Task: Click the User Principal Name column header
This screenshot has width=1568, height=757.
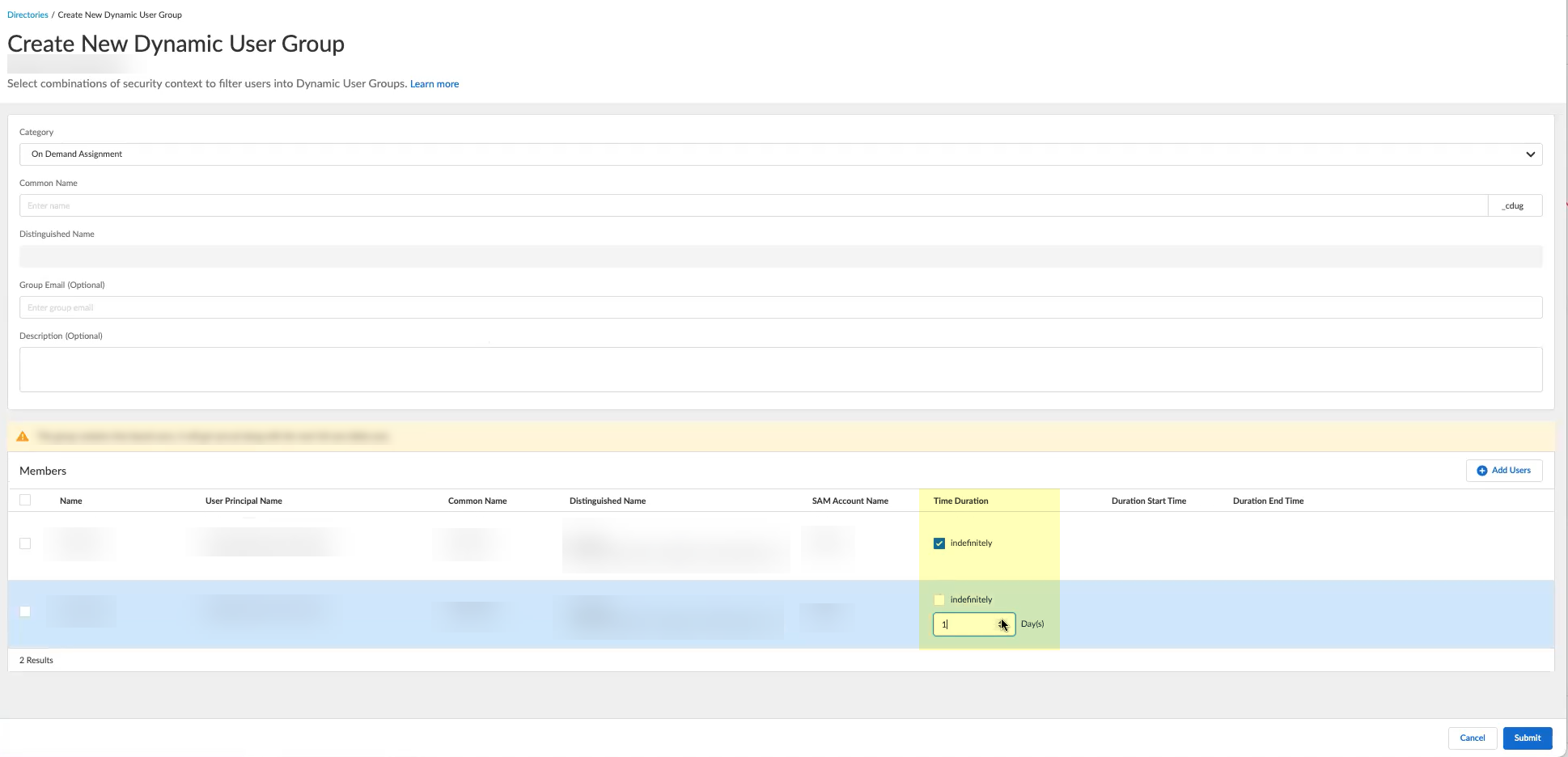Action: tap(244, 501)
